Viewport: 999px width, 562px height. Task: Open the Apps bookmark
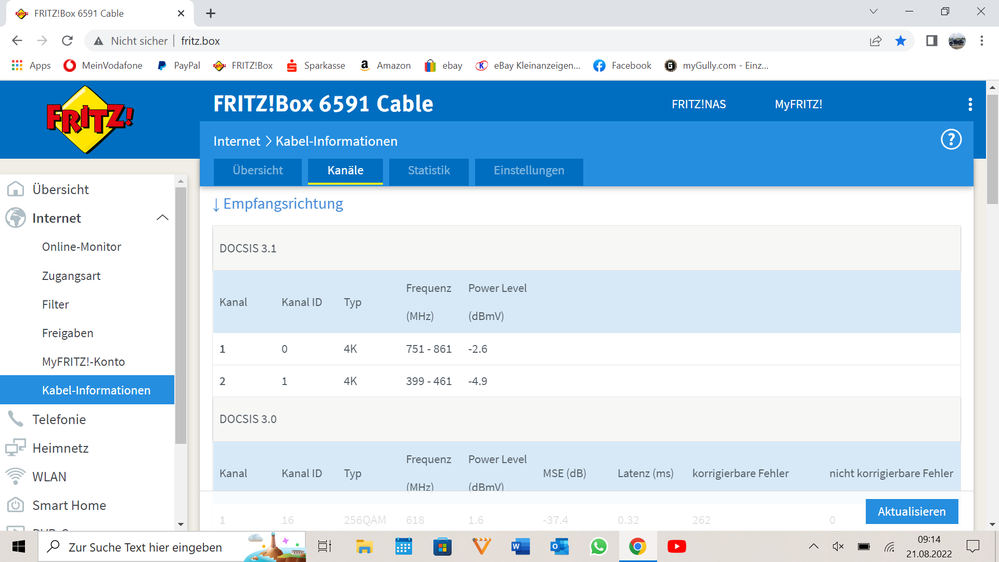pyautogui.click(x=31, y=66)
